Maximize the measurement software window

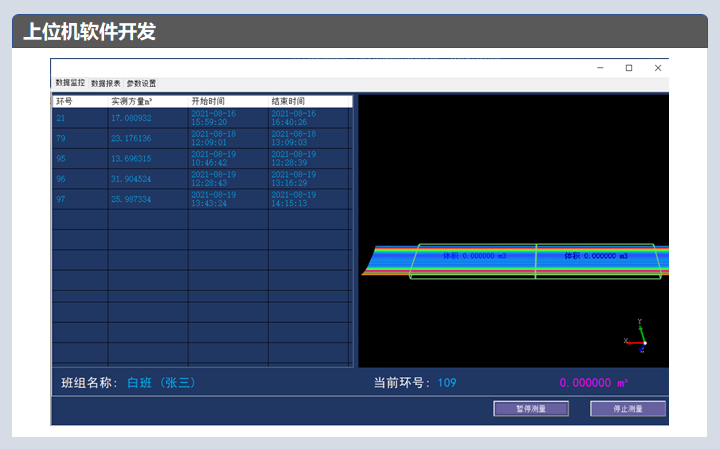[629, 68]
